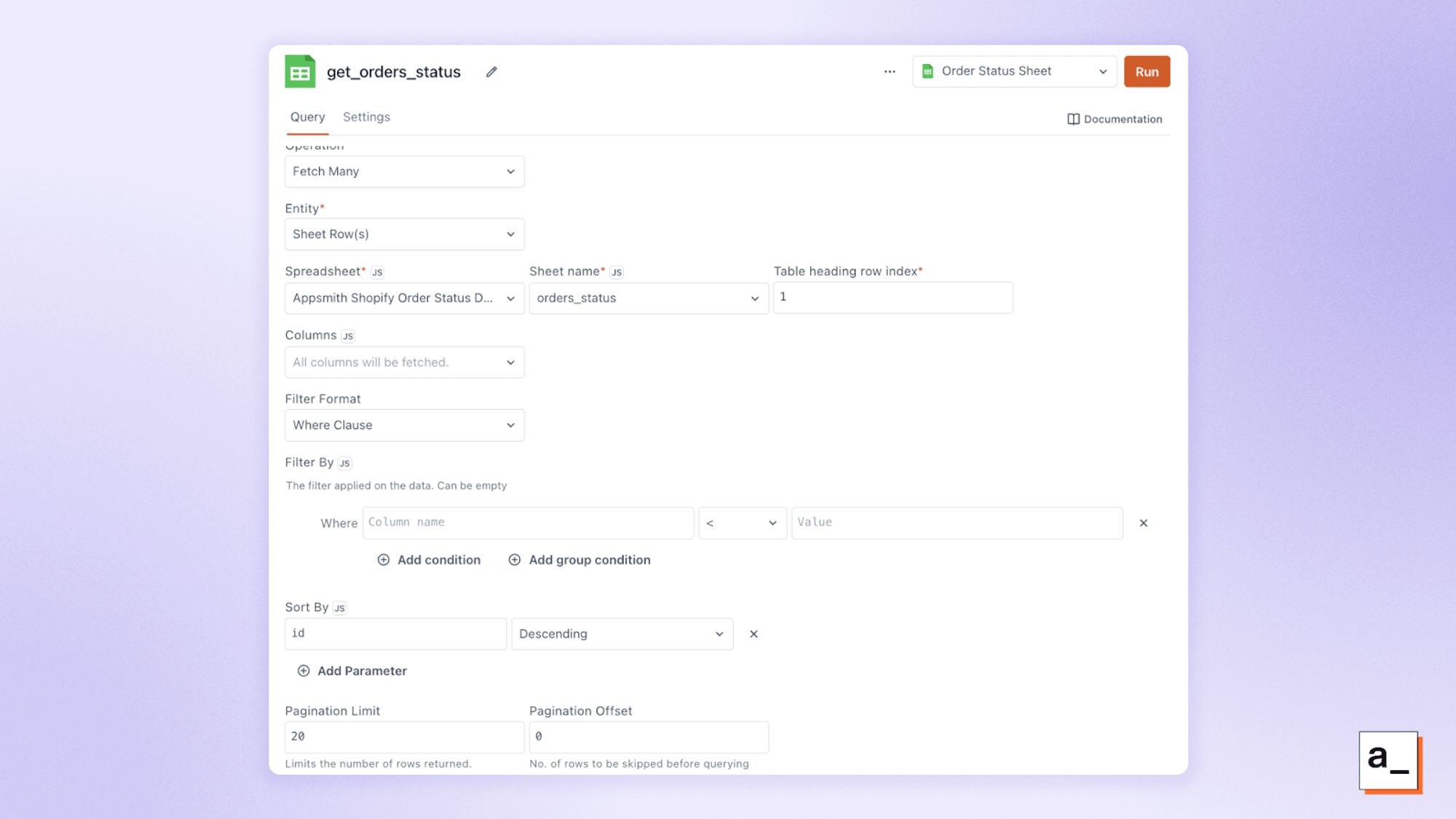Click the Documentation book icon
1456x819 pixels.
[1073, 119]
